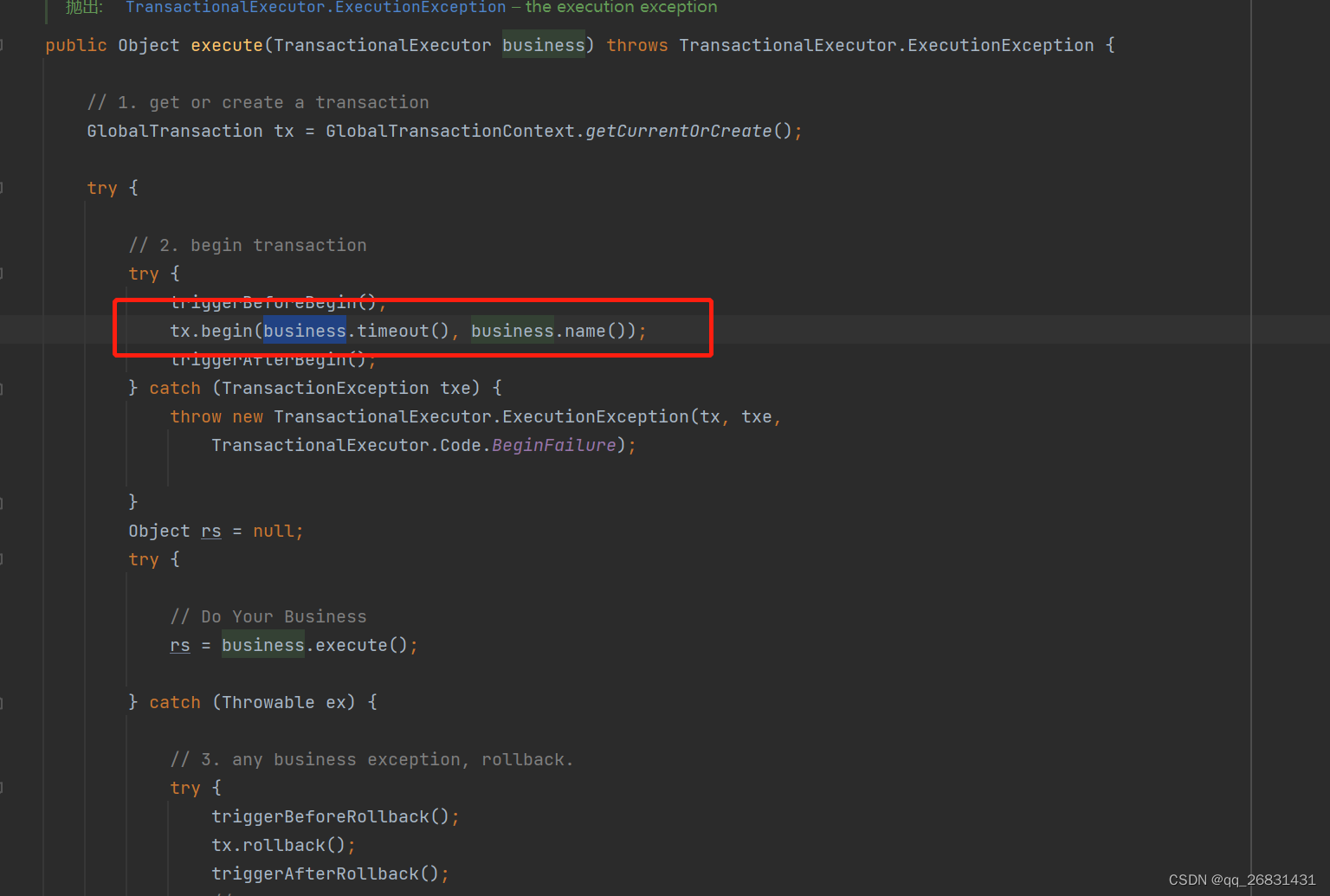Click the selected 'business' before .timeout()

(305, 331)
